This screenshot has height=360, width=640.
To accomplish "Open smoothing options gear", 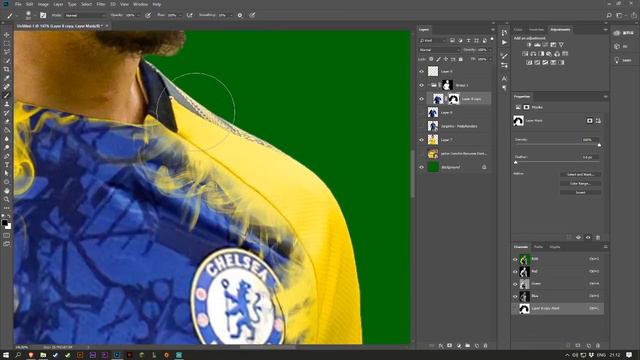I will (x=240, y=15).
